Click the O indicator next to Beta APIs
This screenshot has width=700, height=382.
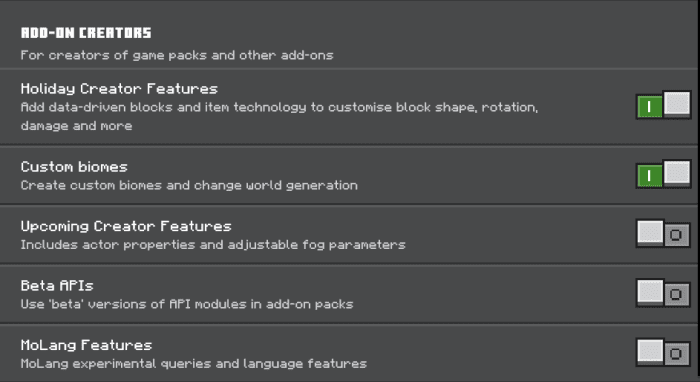676,294
